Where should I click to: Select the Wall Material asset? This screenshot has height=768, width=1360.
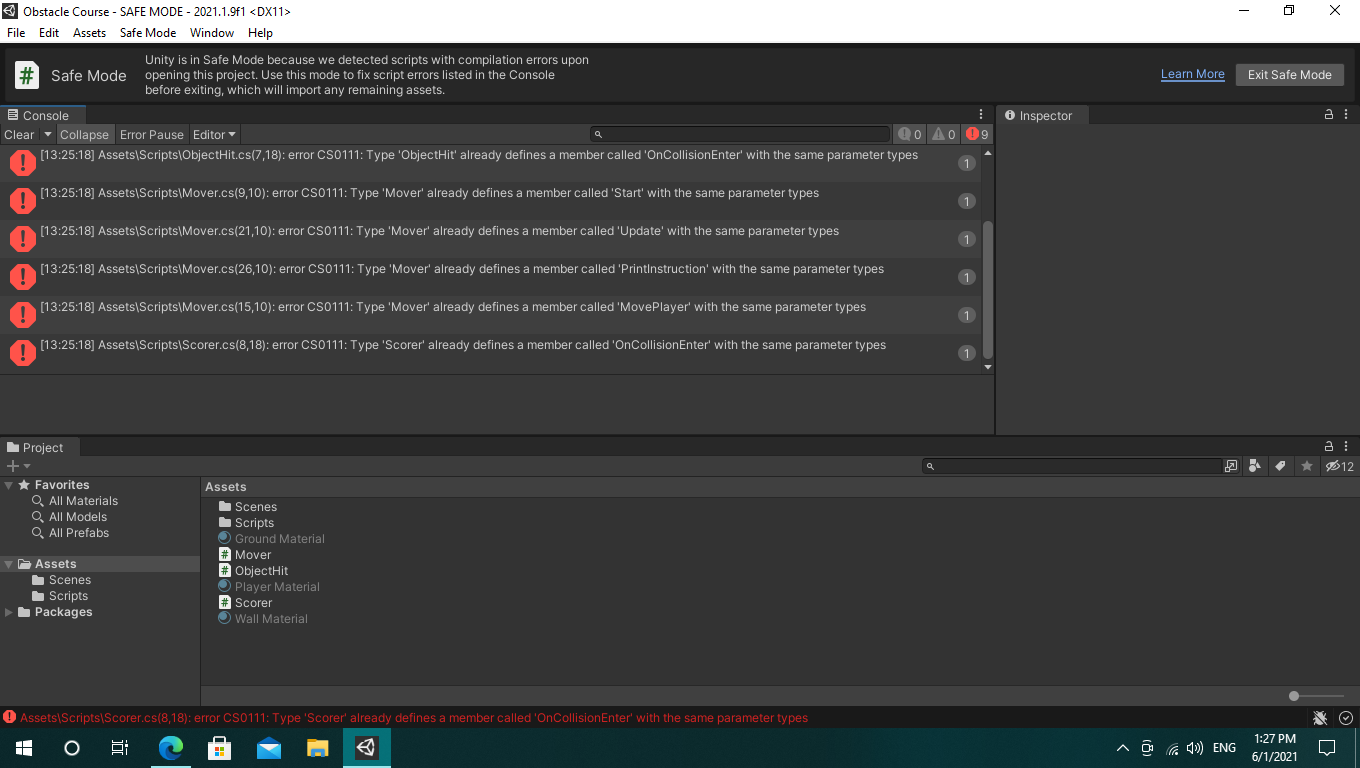click(263, 619)
